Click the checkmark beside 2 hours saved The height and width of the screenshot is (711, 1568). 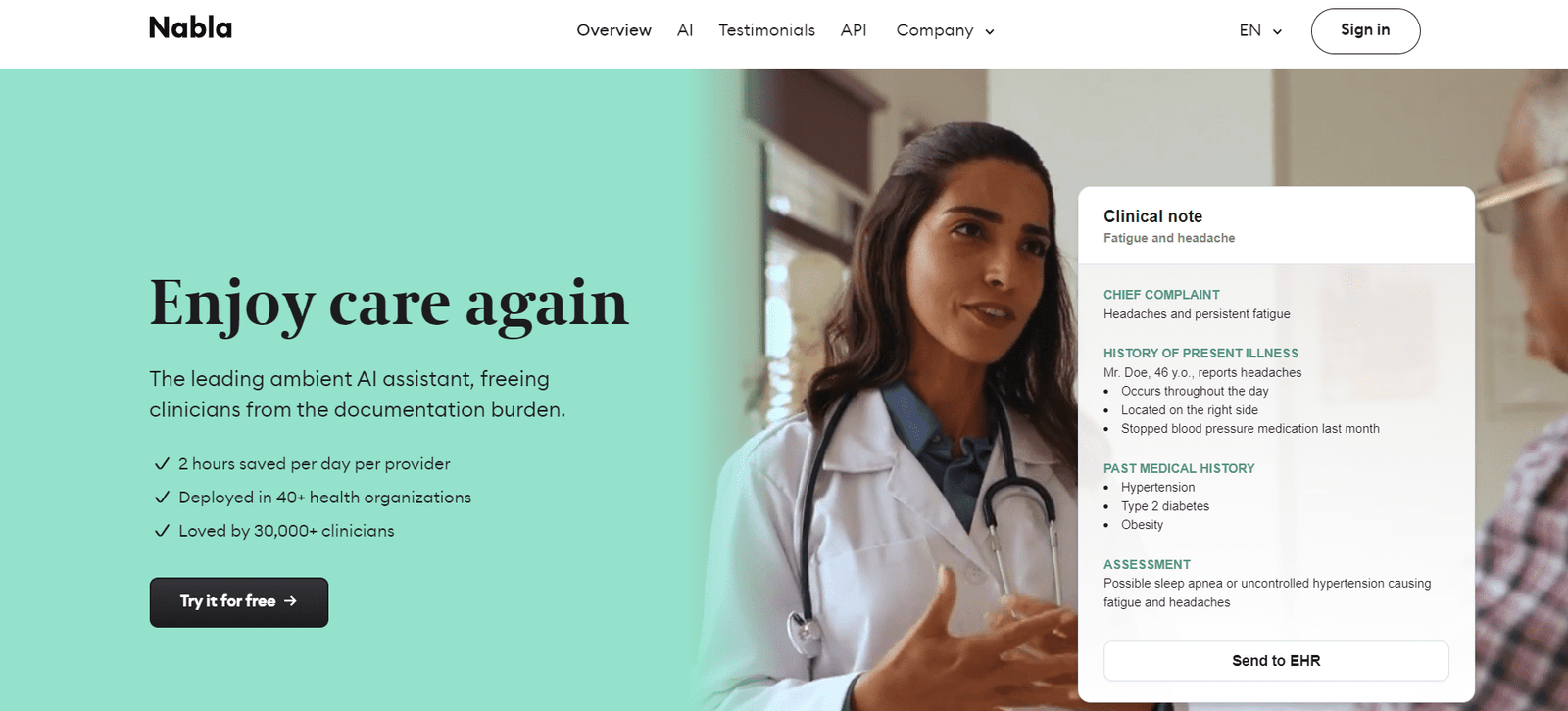[x=162, y=463]
